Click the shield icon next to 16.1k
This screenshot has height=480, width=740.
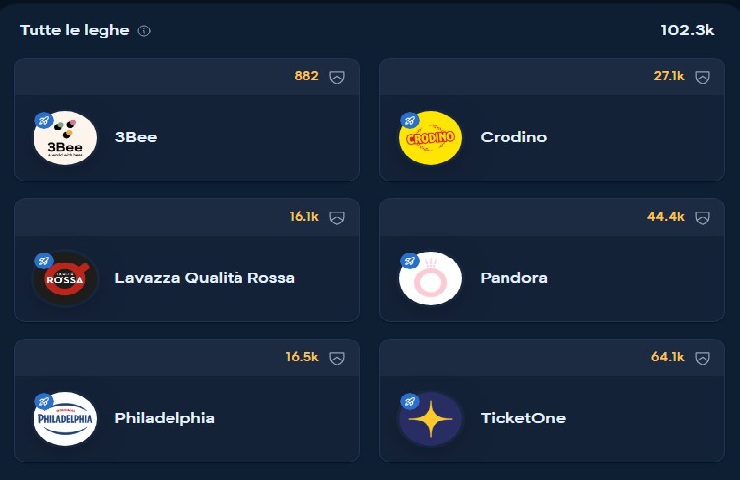coord(337,218)
